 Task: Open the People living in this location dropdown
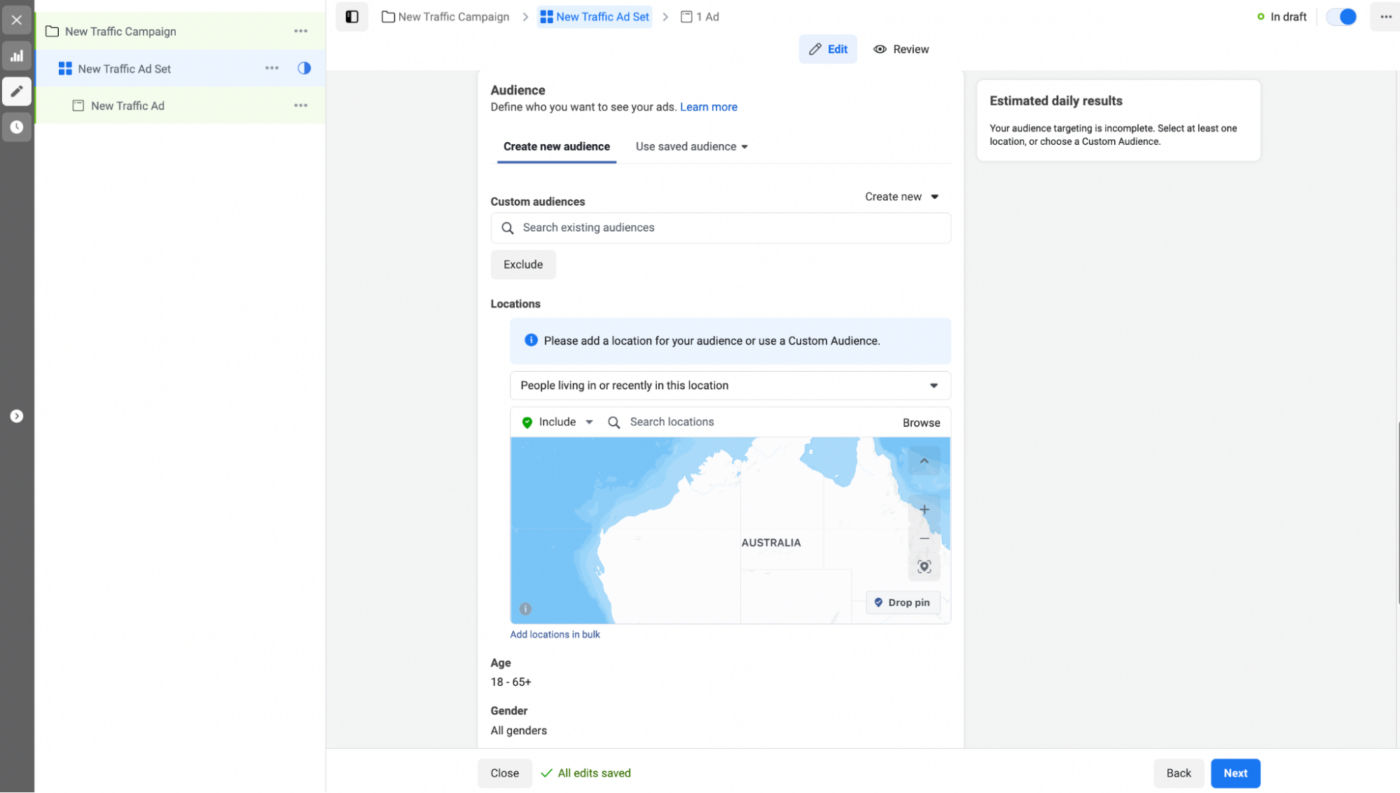click(730, 385)
